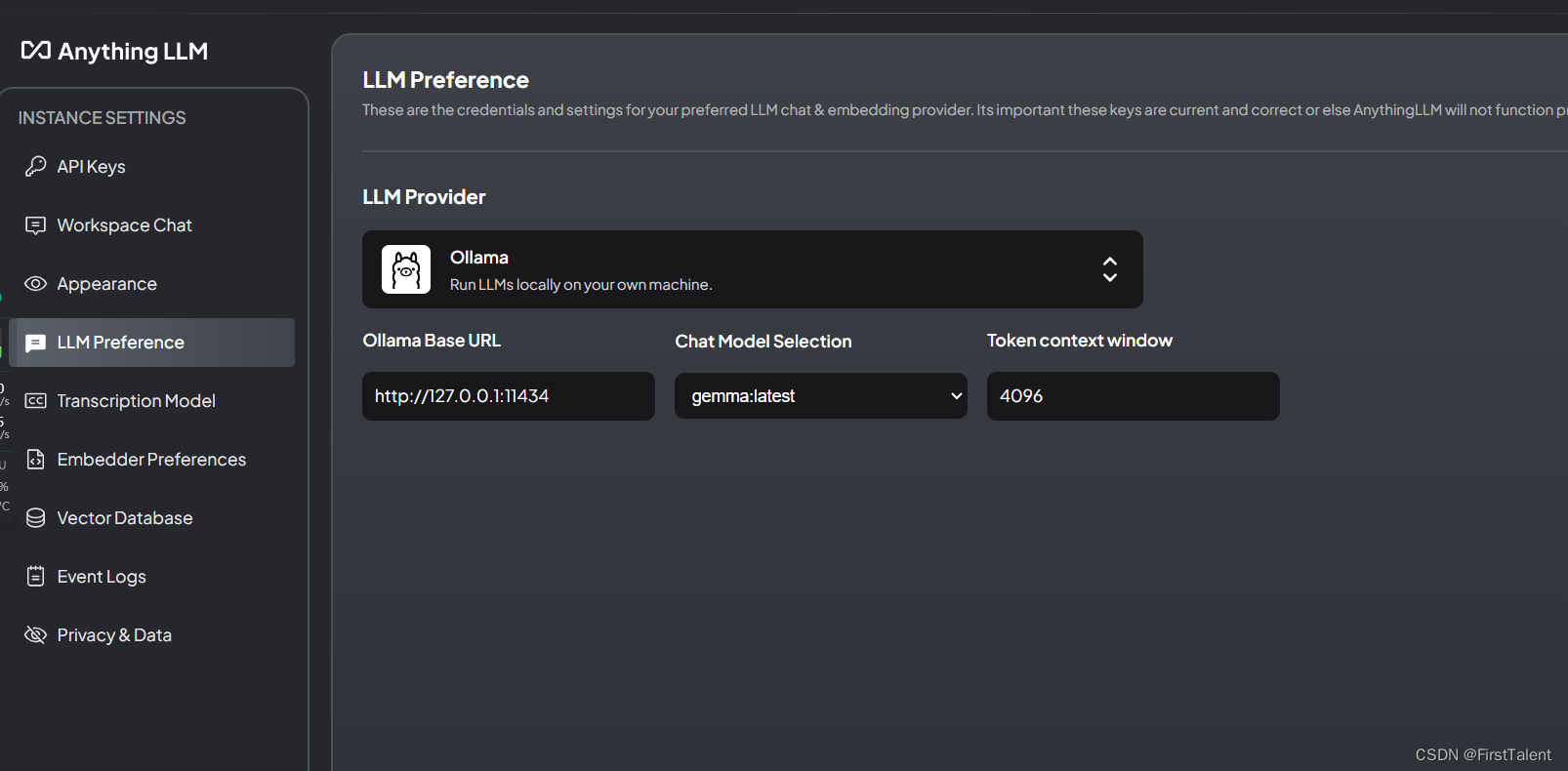This screenshot has height=771, width=1568.
Task: Click the LLM Provider section label
Action: (x=424, y=197)
